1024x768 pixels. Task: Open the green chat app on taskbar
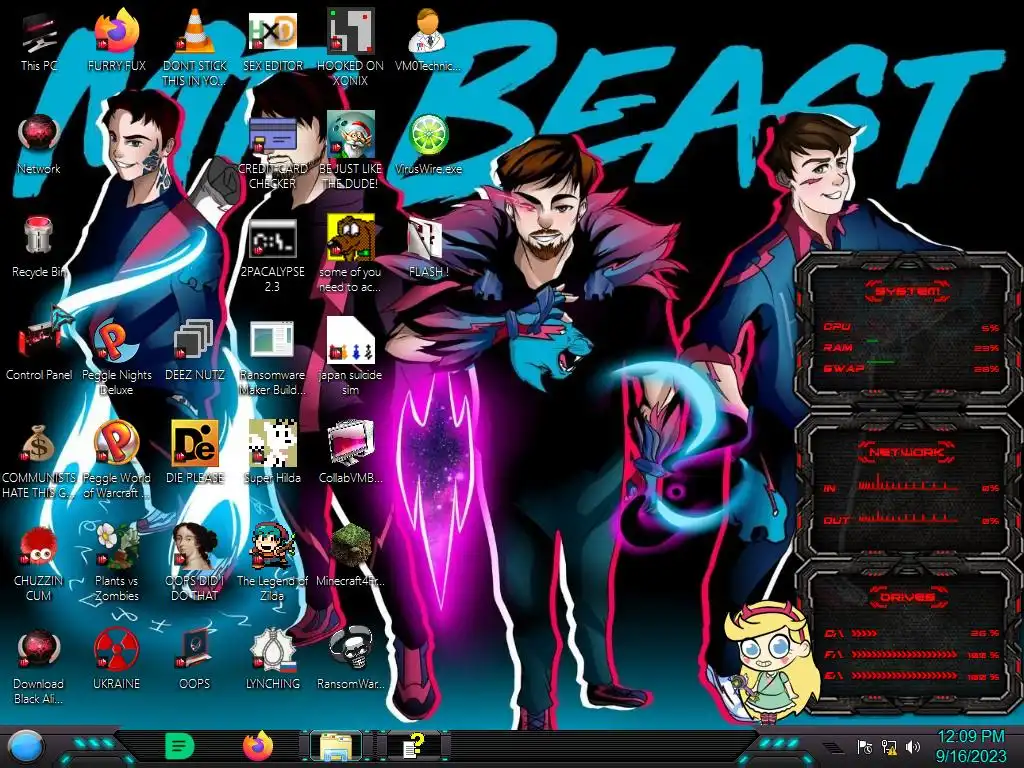(180, 746)
